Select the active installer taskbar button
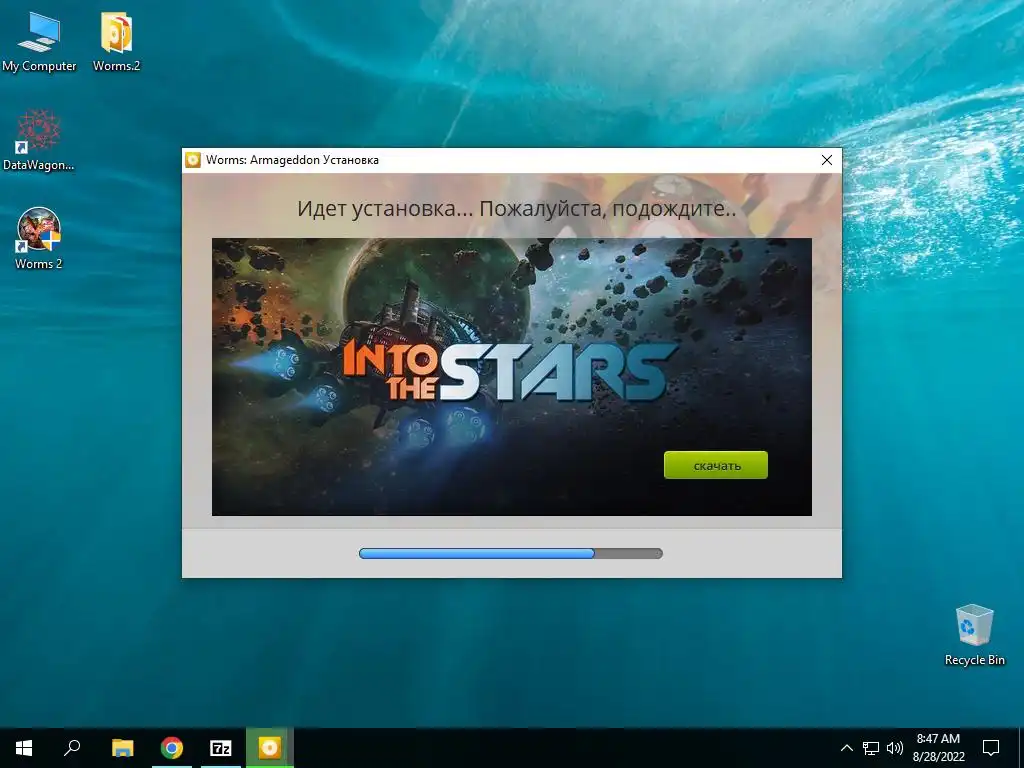 point(270,748)
